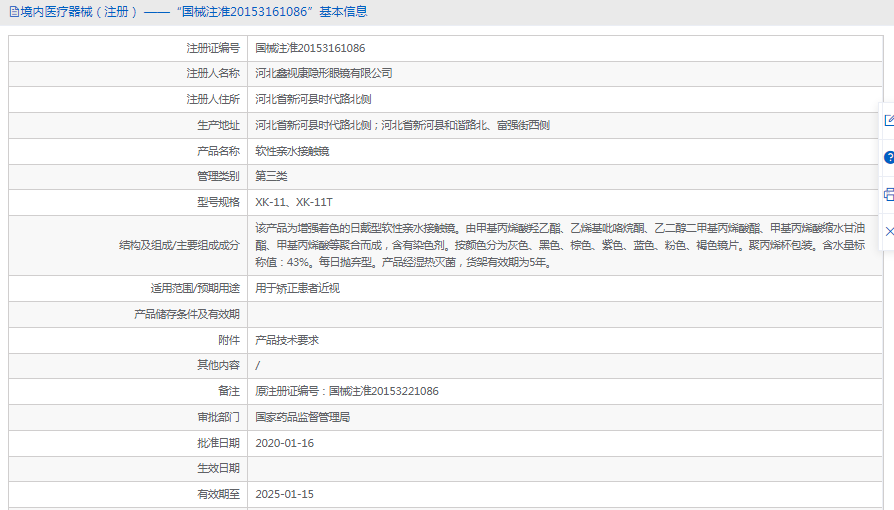The image size is (894, 510).
Task: Click registrant address 河北省新河县时代路北侧
Action: [x=314, y=100]
